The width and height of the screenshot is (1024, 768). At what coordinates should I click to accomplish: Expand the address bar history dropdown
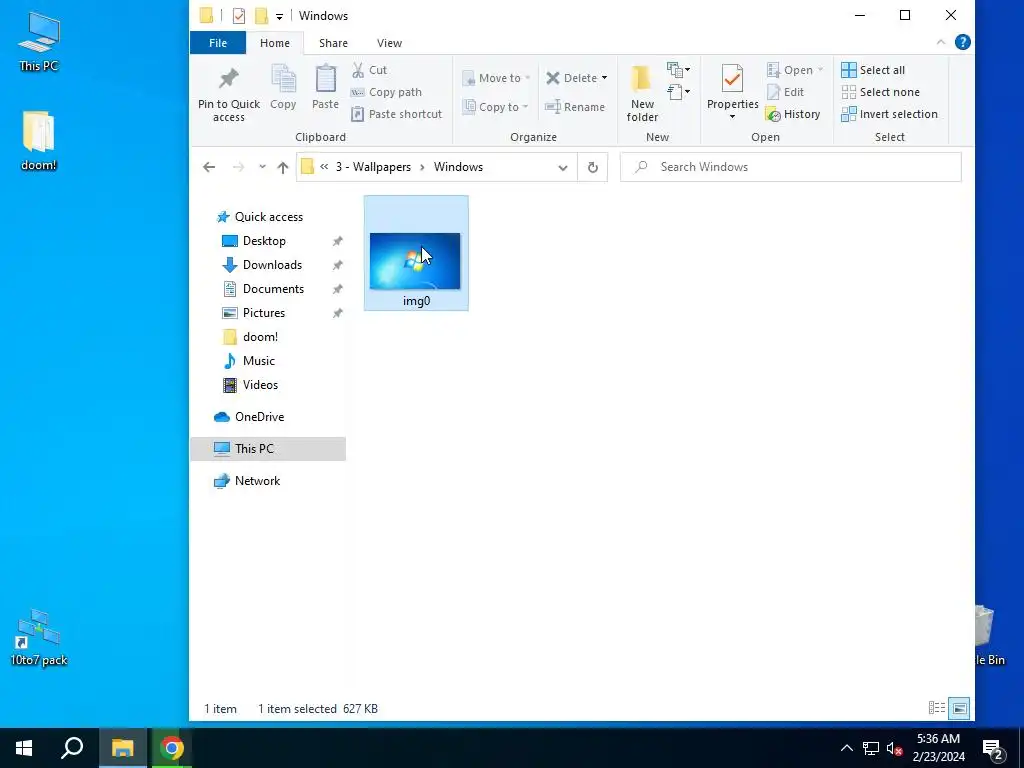pyautogui.click(x=563, y=167)
